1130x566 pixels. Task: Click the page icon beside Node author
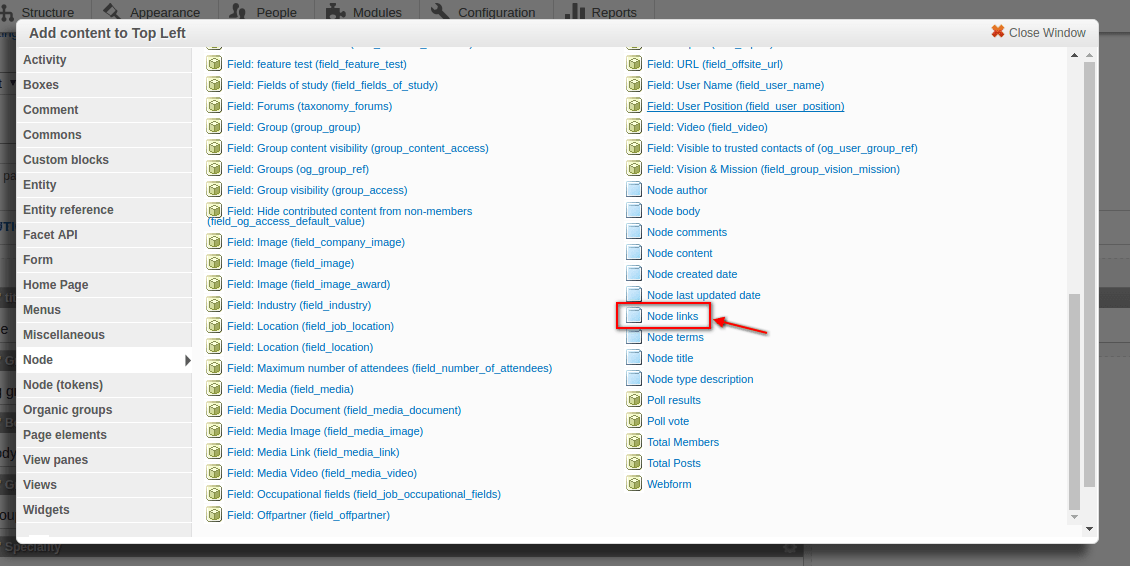[x=634, y=190]
